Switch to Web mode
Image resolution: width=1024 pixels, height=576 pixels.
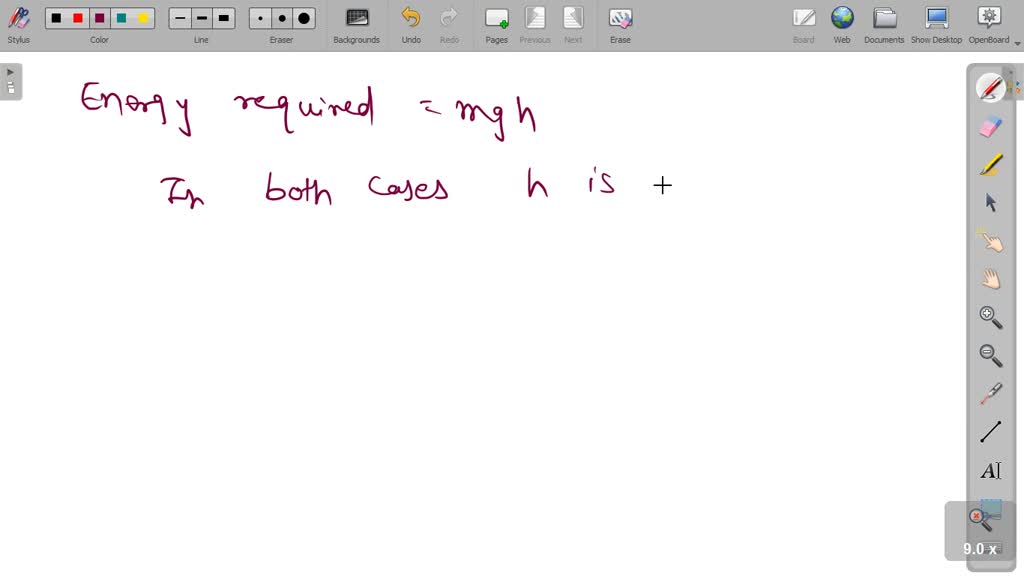[x=842, y=25]
